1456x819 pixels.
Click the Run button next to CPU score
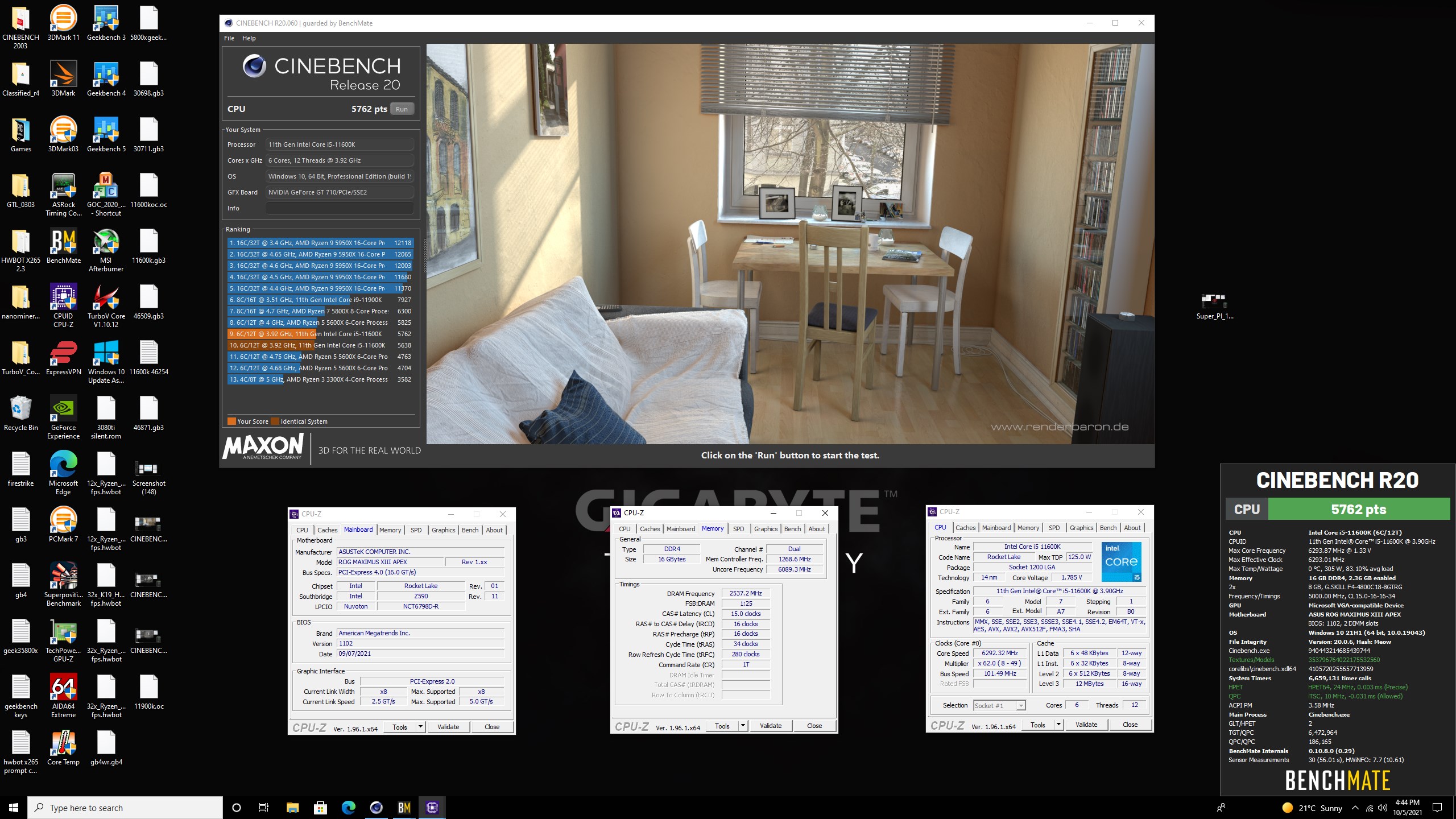402,109
